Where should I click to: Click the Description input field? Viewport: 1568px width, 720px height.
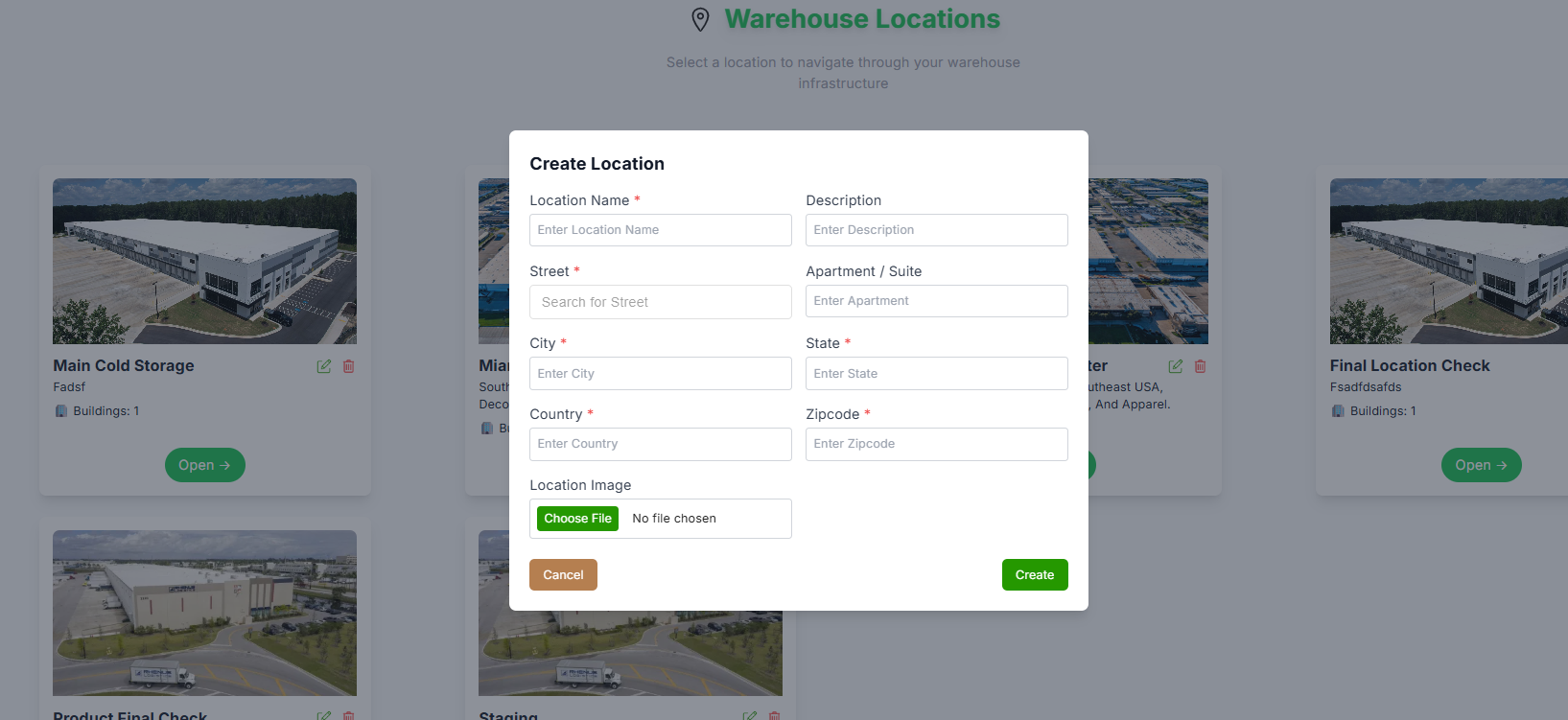936,230
